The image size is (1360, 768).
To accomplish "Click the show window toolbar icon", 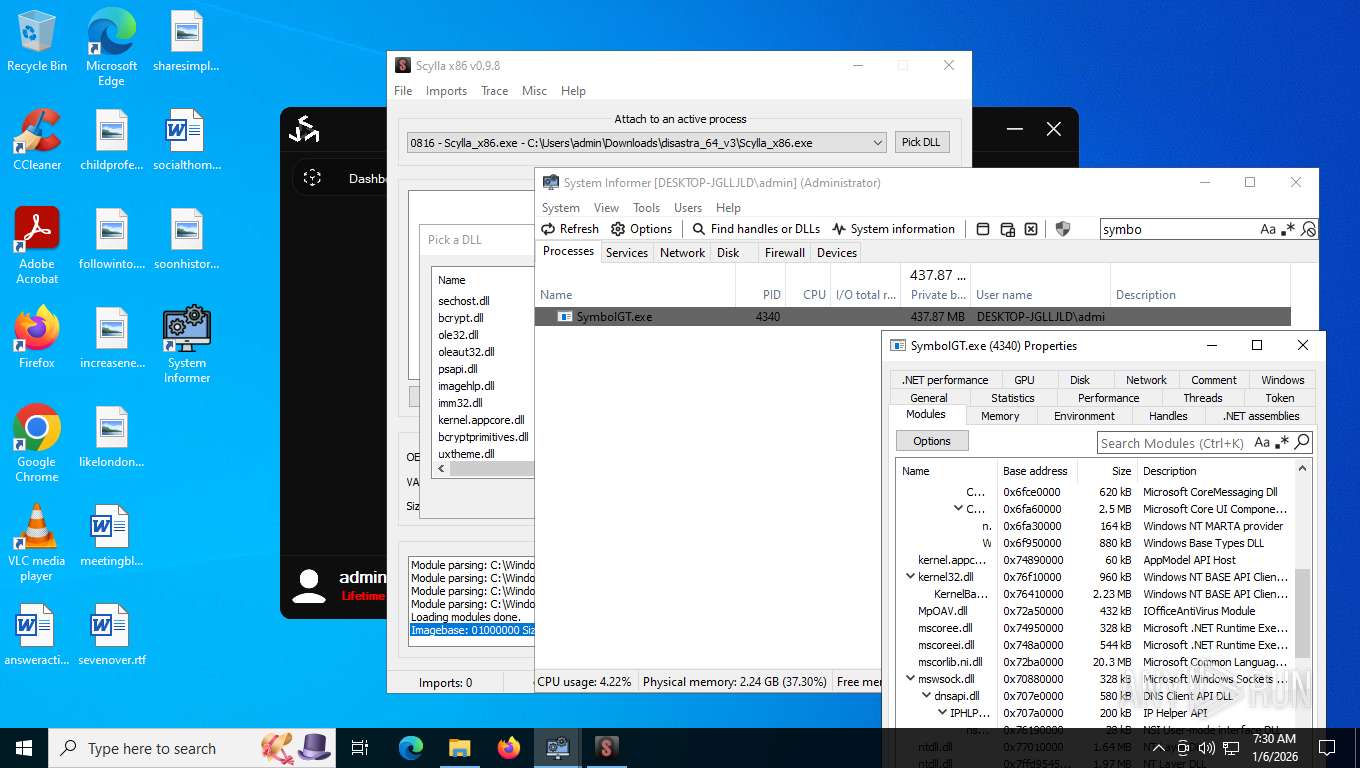I will (x=983, y=229).
